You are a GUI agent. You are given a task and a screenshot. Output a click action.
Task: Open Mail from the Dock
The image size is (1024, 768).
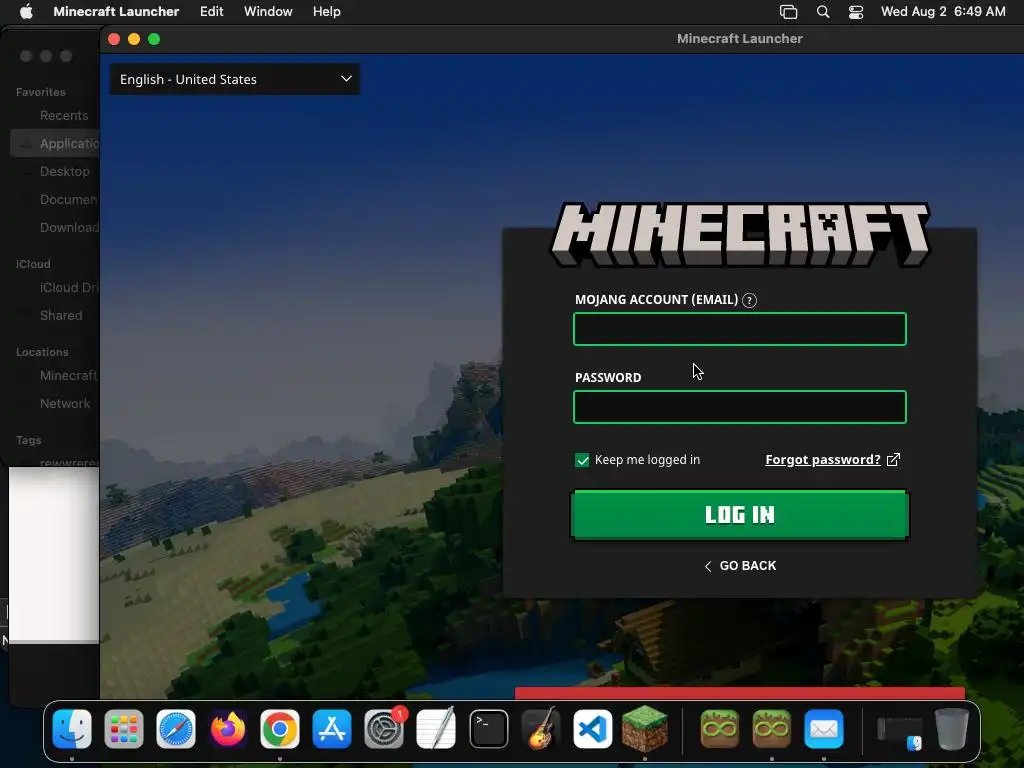(x=824, y=729)
